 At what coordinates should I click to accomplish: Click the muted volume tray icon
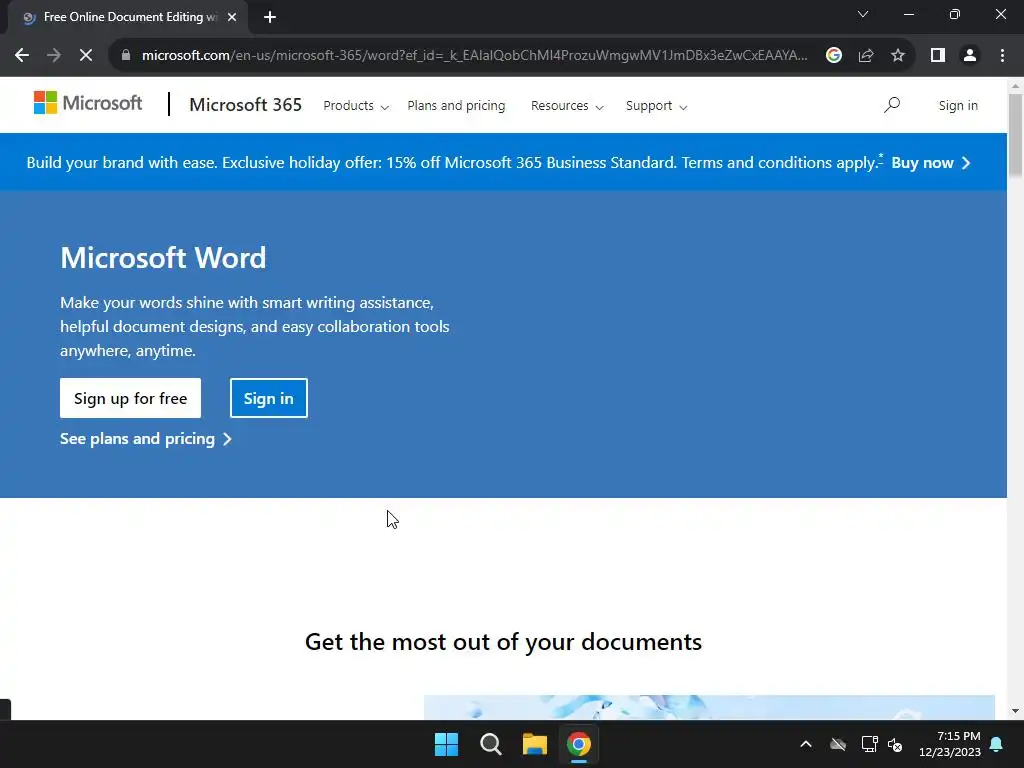click(895, 744)
